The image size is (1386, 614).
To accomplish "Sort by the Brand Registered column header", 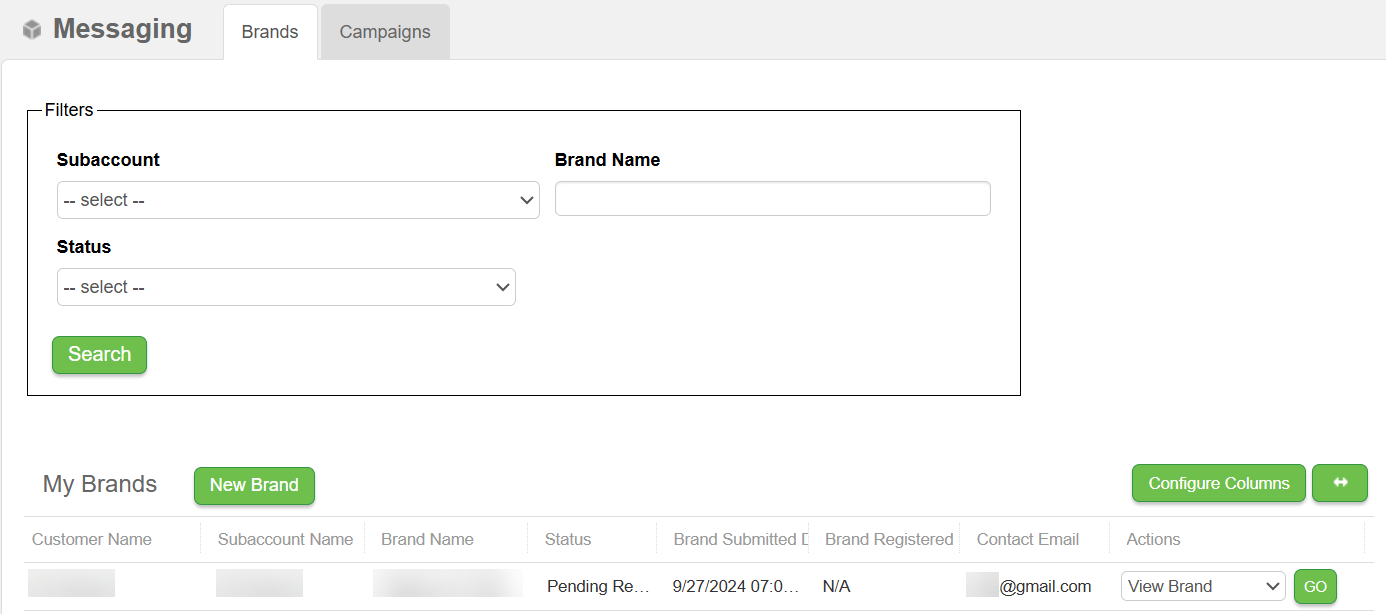I will coord(888,539).
